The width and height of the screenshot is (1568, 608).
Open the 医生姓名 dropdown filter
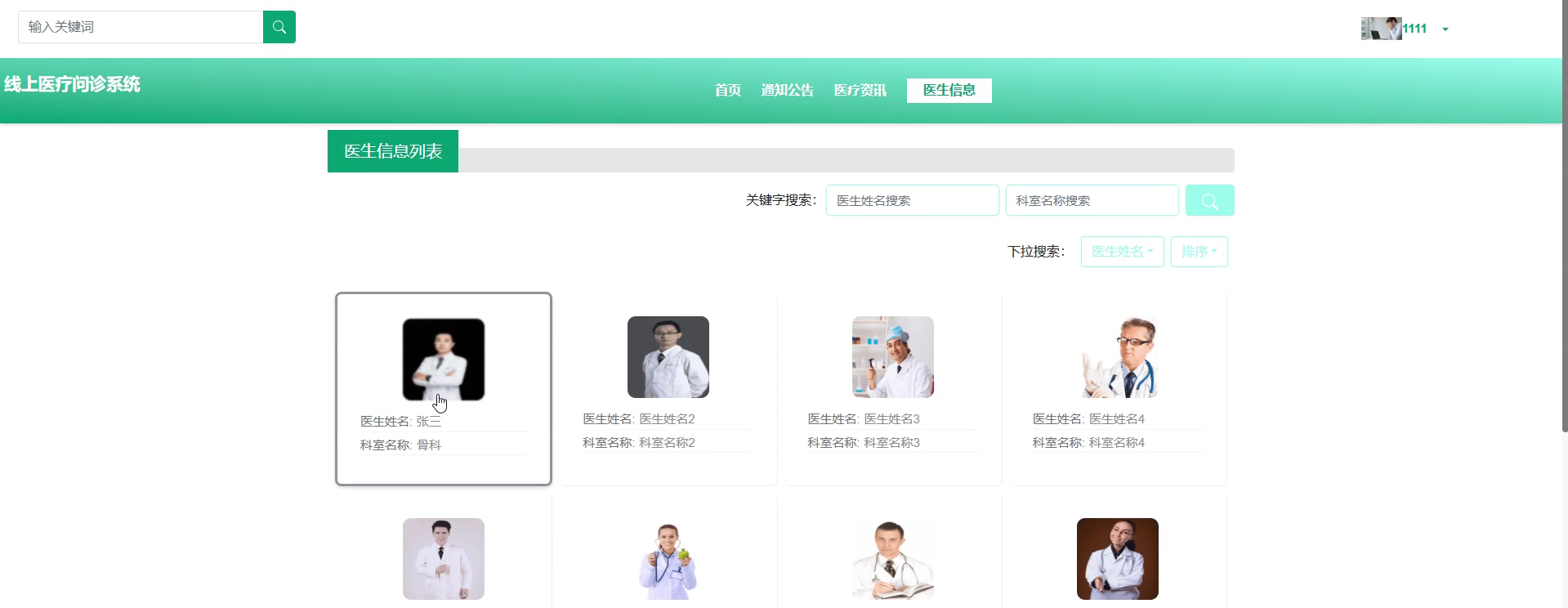[1122, 252]
